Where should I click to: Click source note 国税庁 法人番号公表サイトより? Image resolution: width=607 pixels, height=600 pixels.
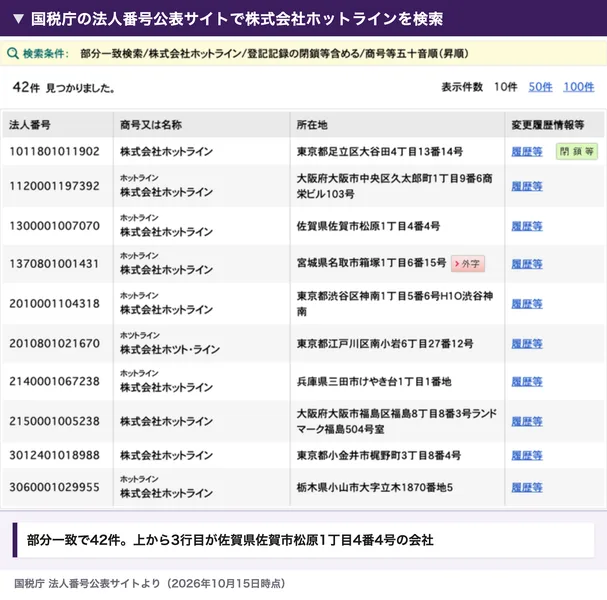pos(149,583)
